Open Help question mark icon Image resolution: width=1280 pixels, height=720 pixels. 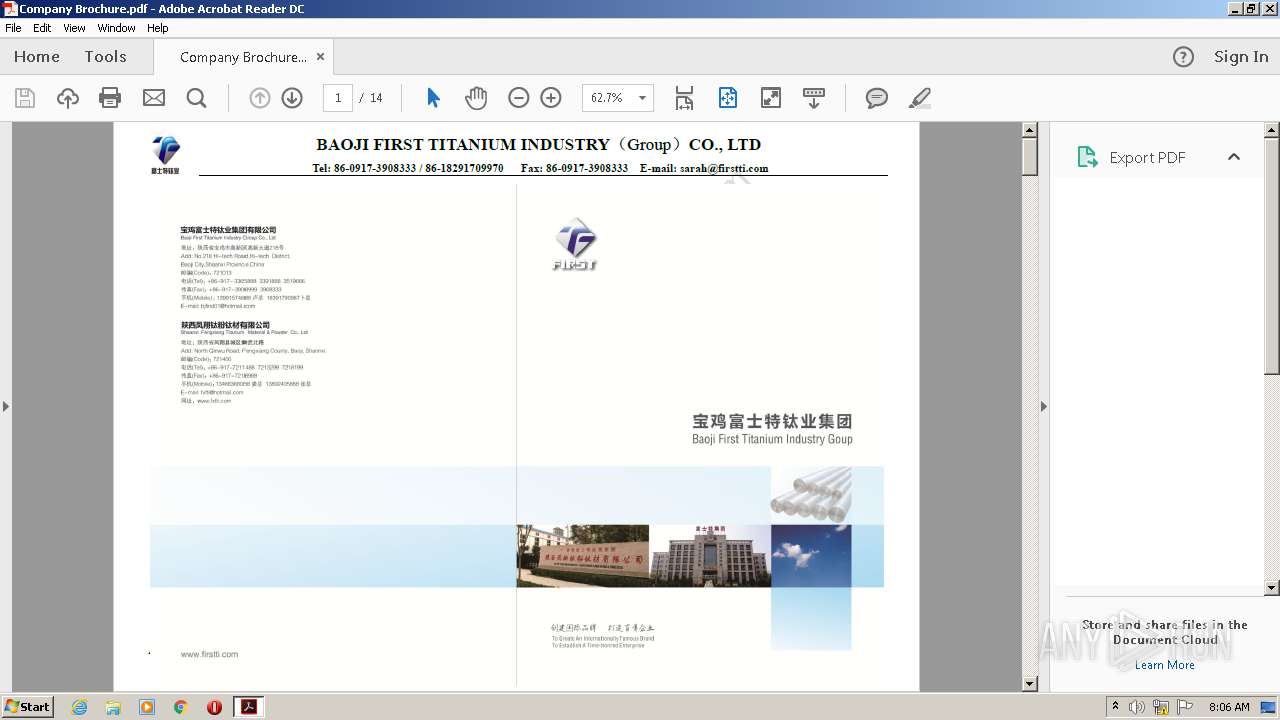point(1183,57)
